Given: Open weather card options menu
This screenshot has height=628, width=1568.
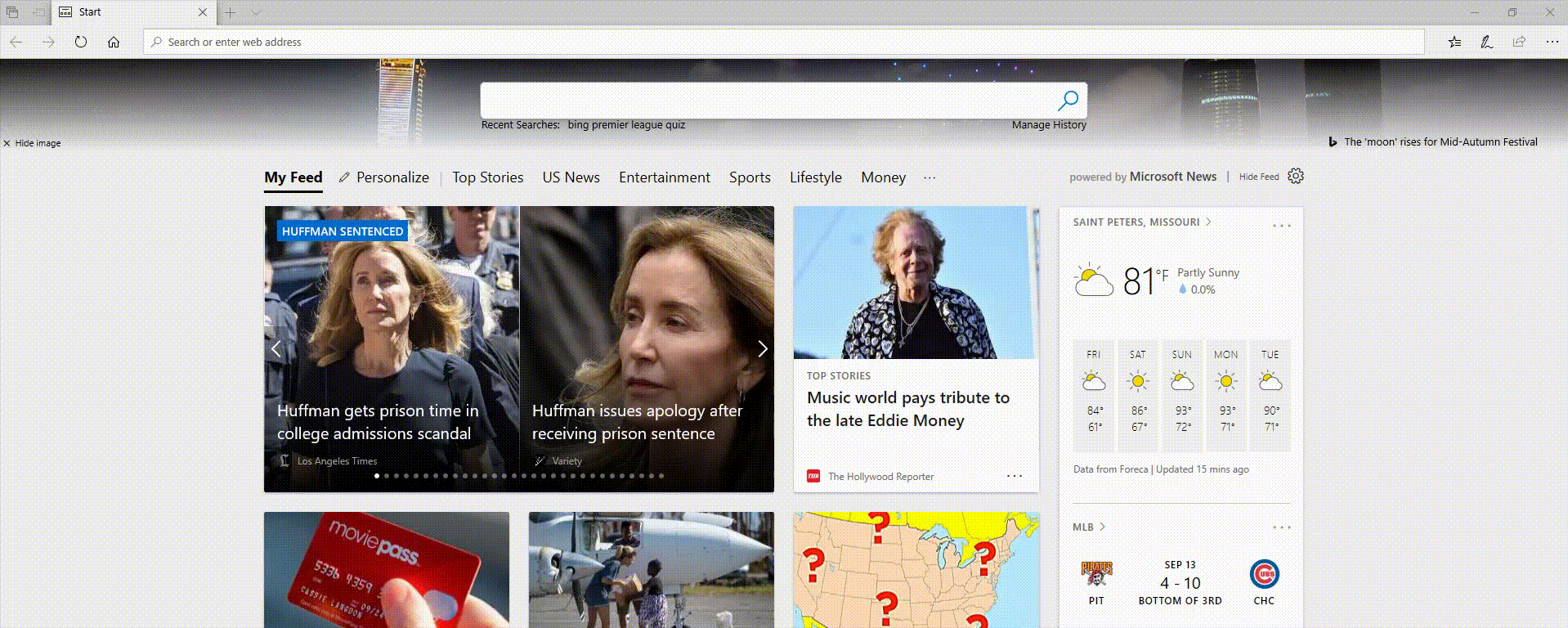Looking at the screenshot, I should pyautogui.click(x=1281, y=226).
